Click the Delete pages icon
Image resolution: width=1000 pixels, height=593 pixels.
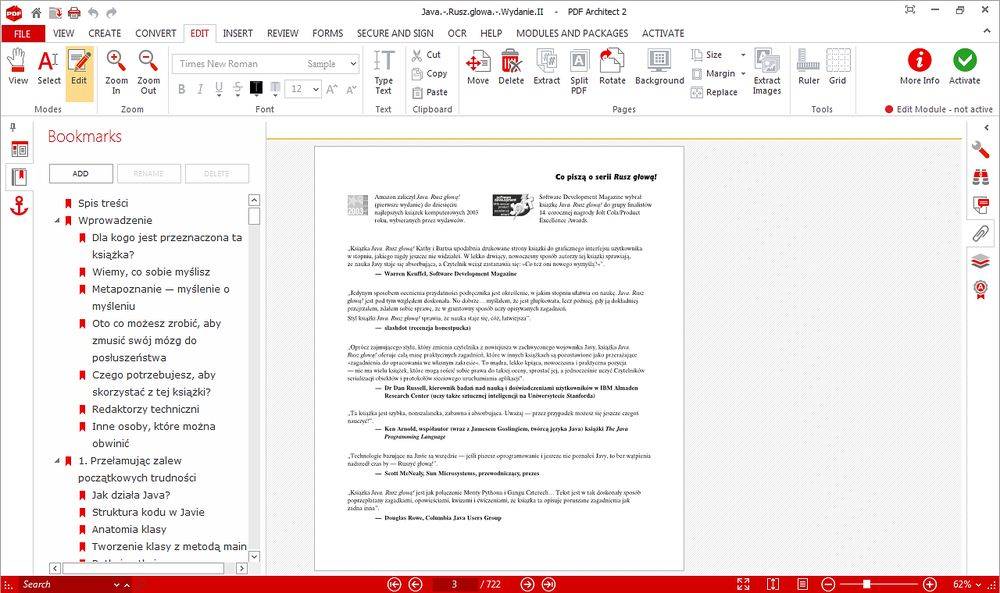511,68
